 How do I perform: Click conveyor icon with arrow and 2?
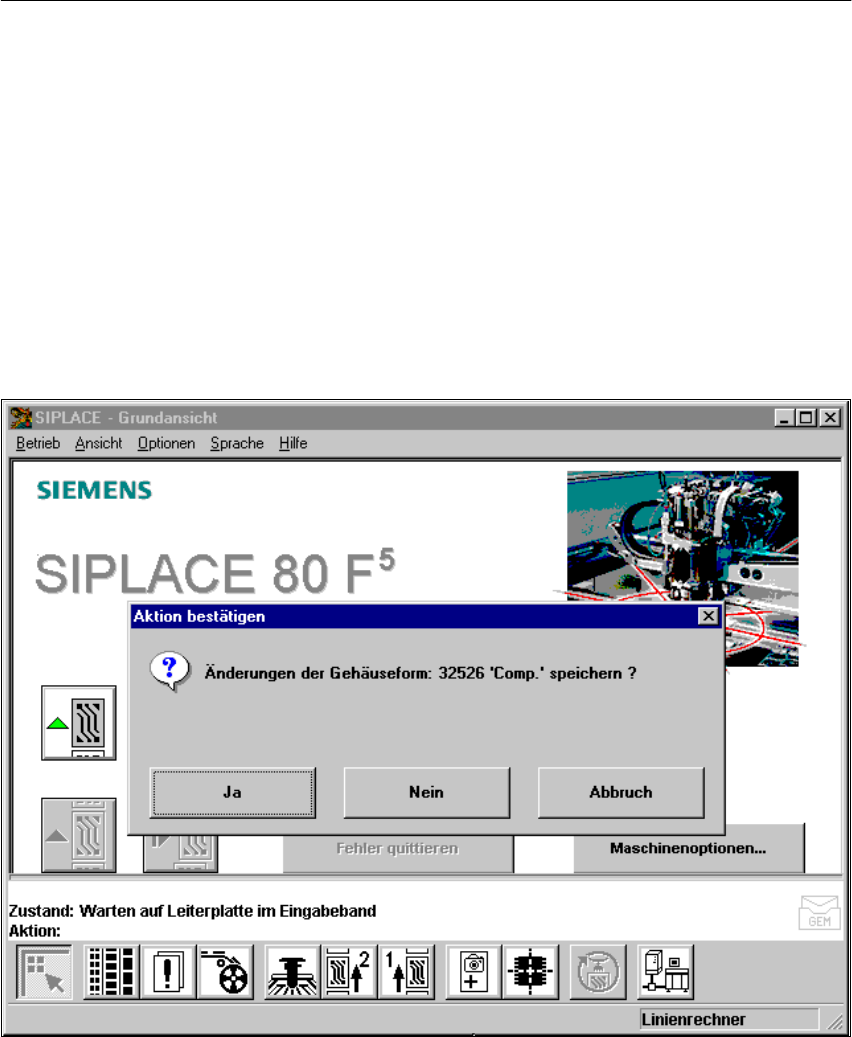point(349,972)
